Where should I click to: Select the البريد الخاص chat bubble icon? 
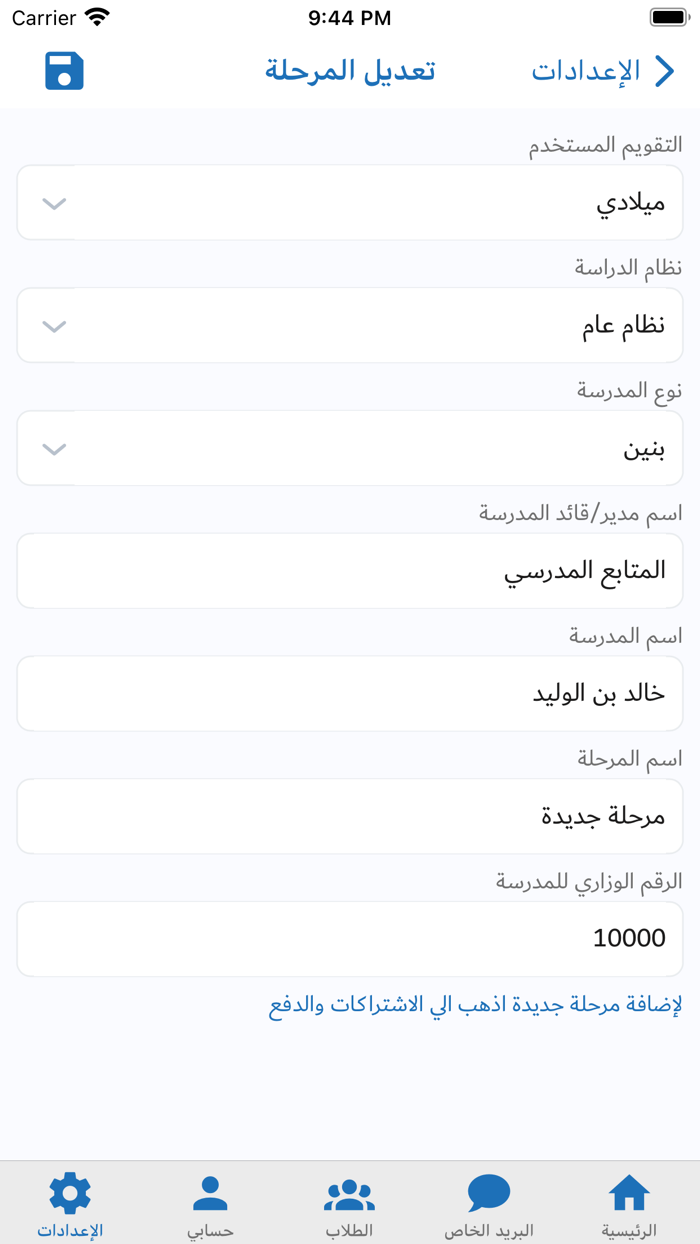[489, 1192]
